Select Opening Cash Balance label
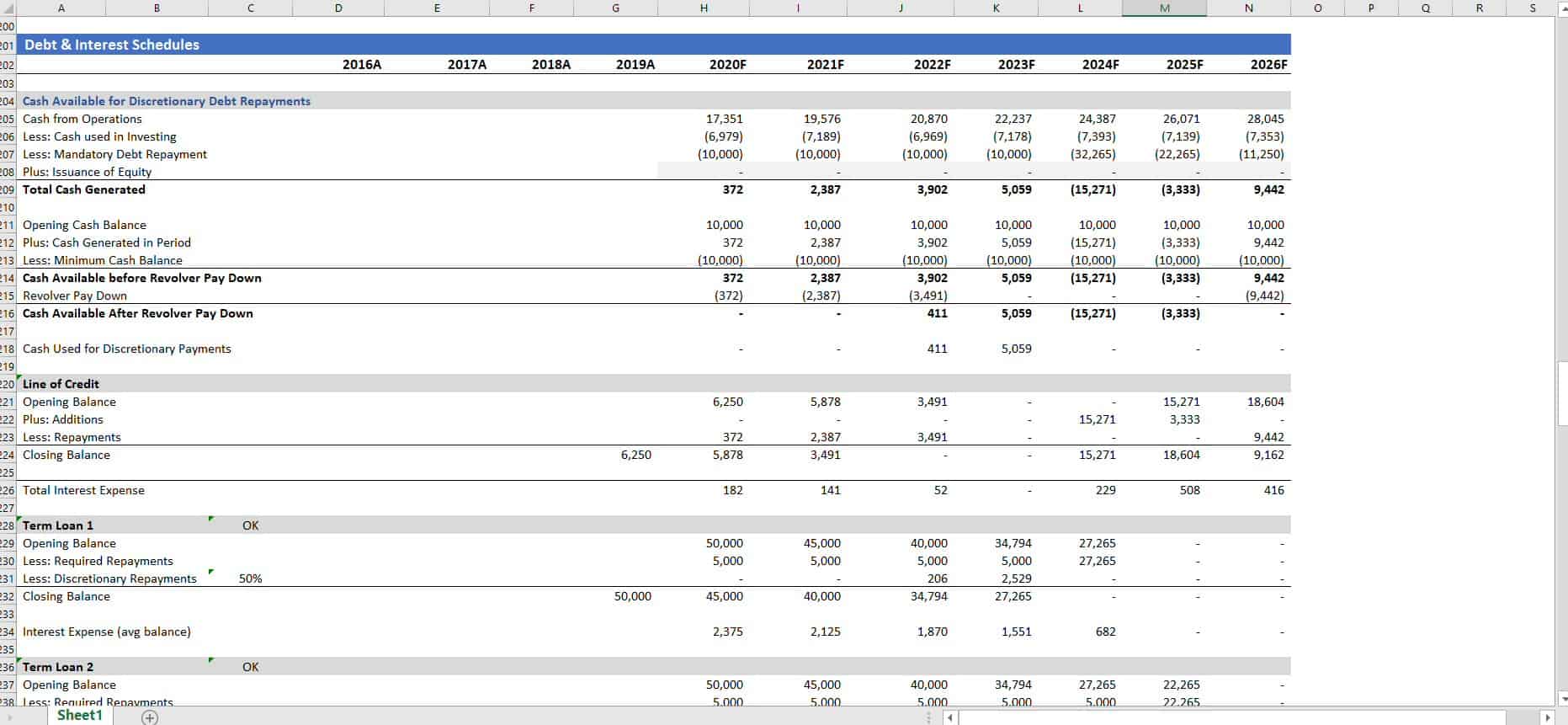This screenshot has width=1568, height=725. tap(84, 225)
